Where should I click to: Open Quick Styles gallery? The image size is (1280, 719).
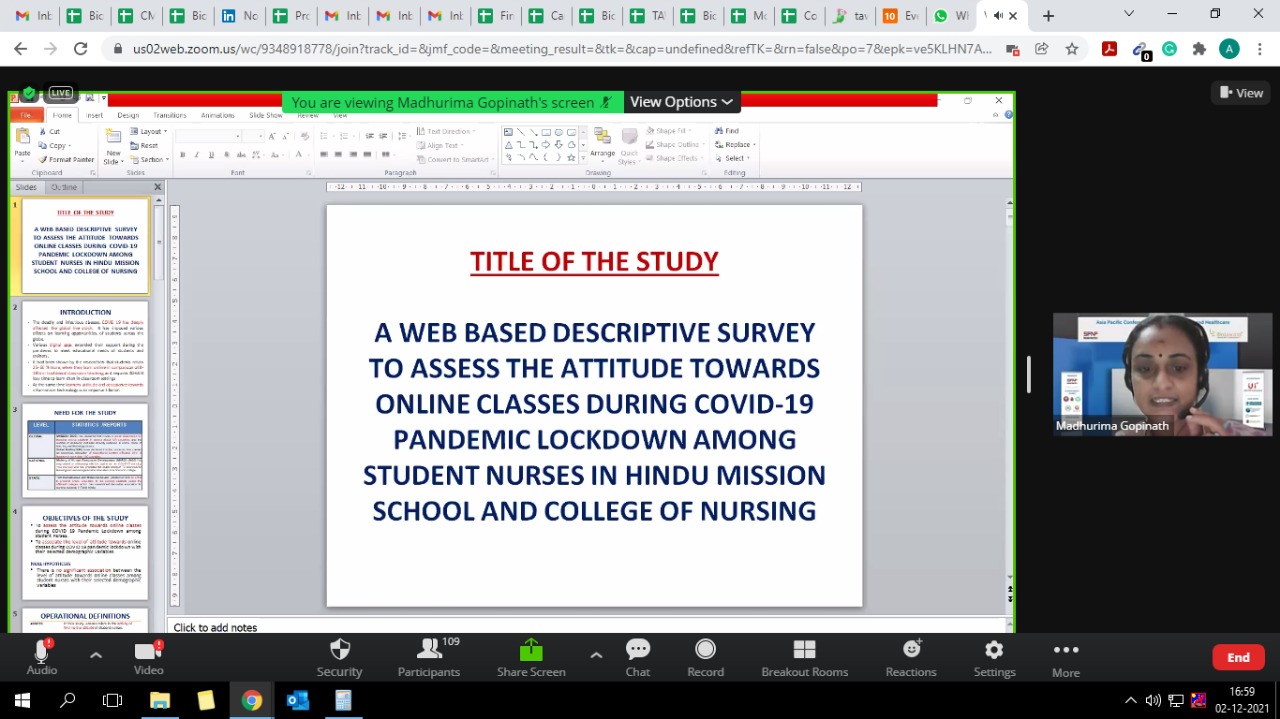point(628,146)
